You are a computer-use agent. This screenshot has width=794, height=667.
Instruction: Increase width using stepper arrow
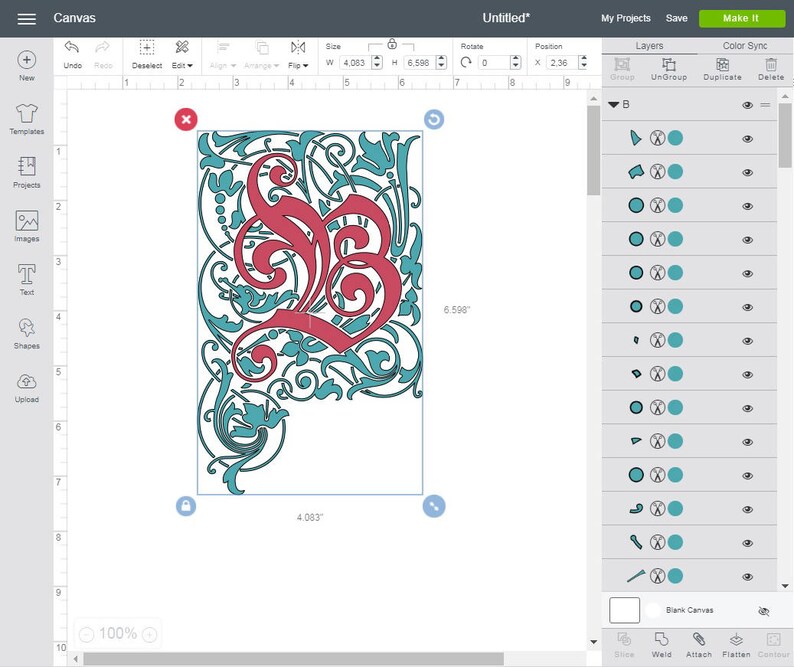pyautogui.click(x=377, y=59)
